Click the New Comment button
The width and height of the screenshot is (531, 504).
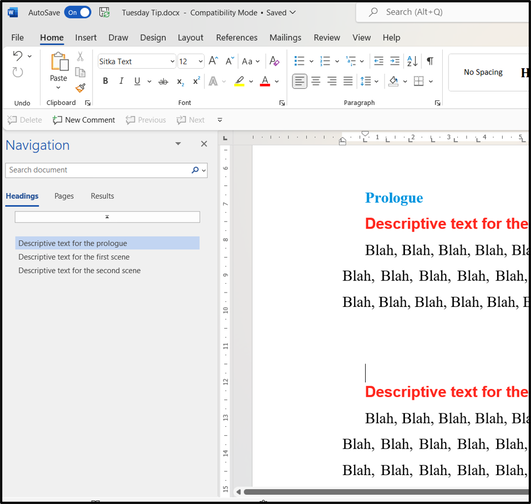(x=84, y=120)
